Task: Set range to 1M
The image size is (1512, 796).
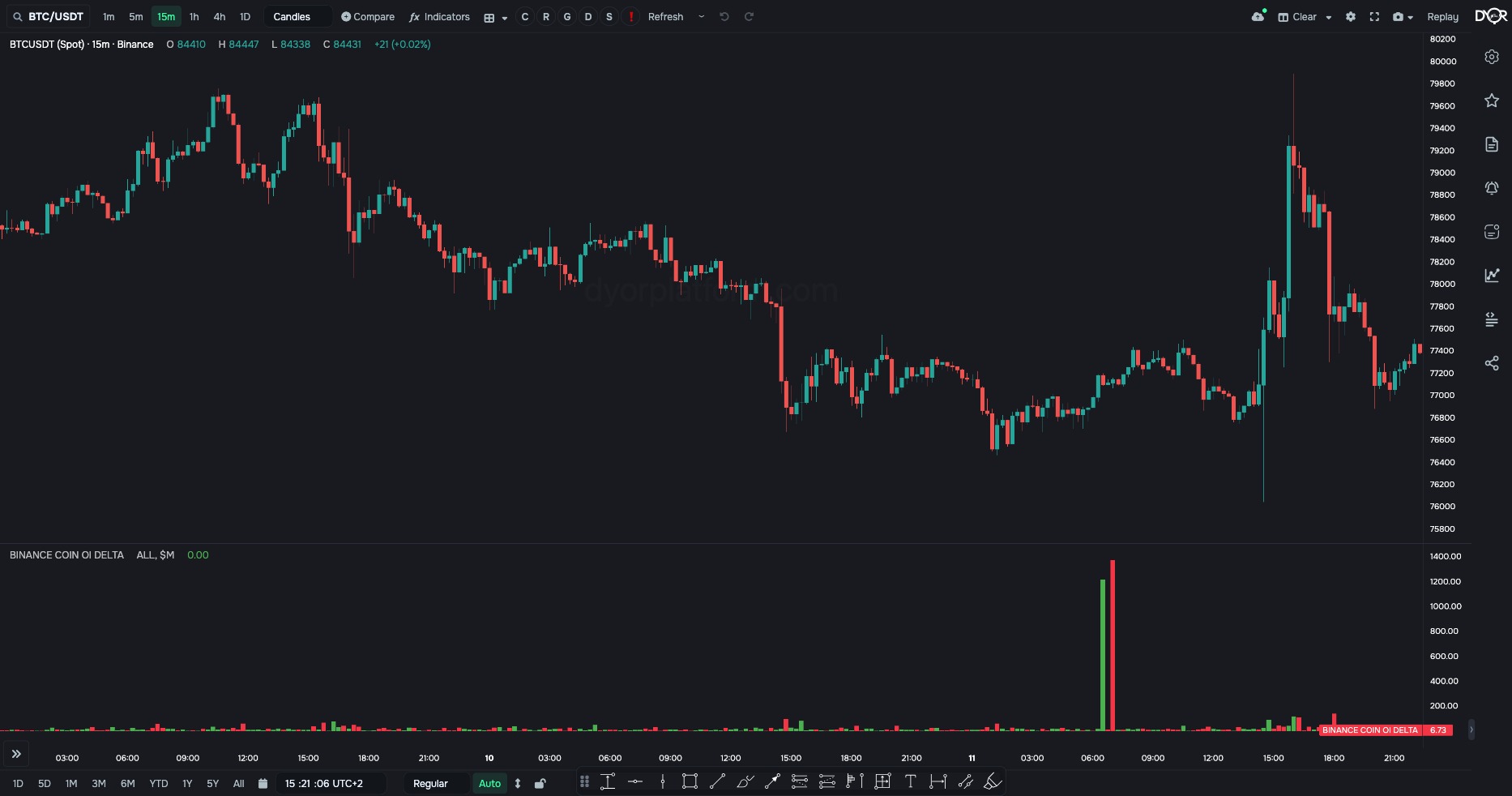Action: (71, 783)
